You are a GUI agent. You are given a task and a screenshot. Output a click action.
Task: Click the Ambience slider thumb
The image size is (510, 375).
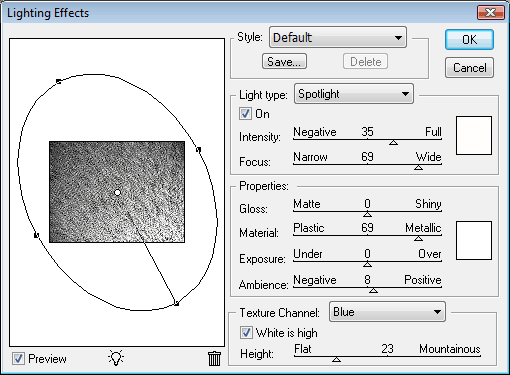(x=373, y=290)
